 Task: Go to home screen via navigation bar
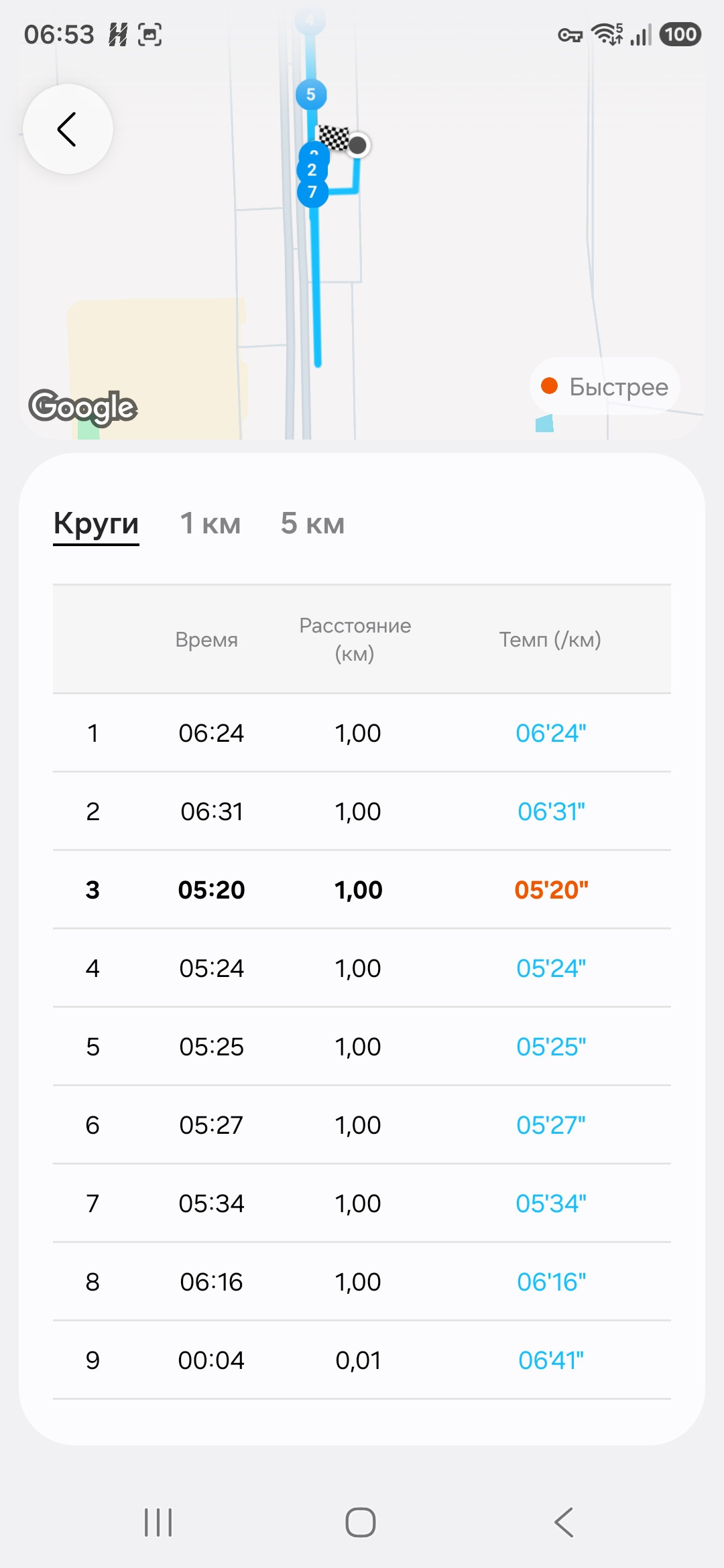tap(361, 1522)
